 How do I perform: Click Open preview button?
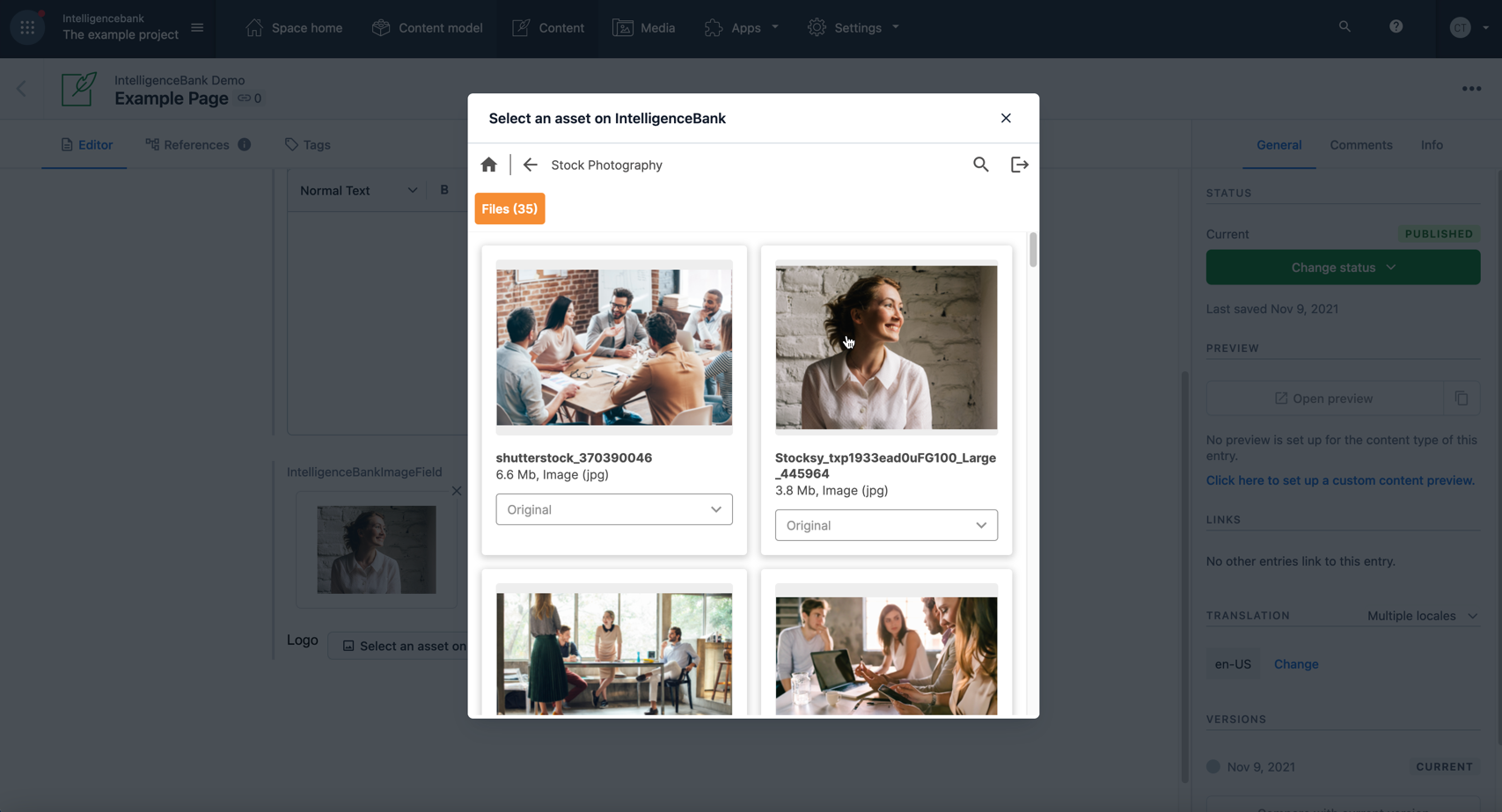tap(1324, 399)
